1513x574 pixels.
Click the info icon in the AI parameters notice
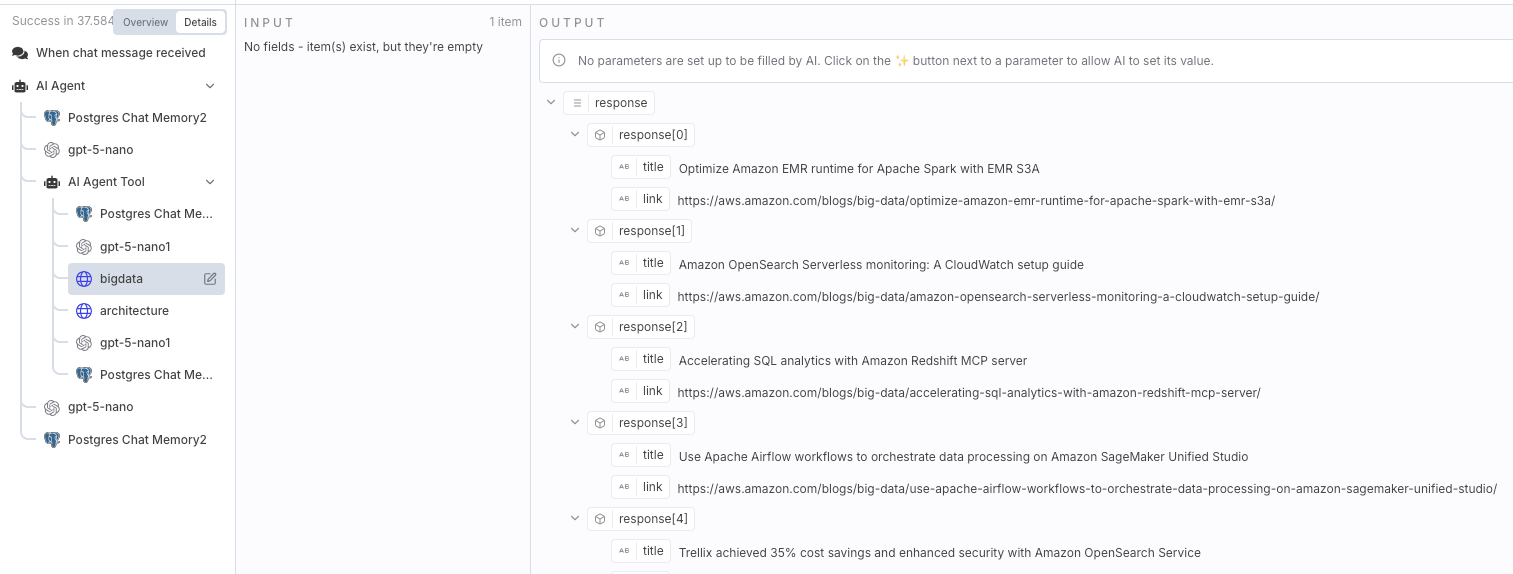[559, 61]
